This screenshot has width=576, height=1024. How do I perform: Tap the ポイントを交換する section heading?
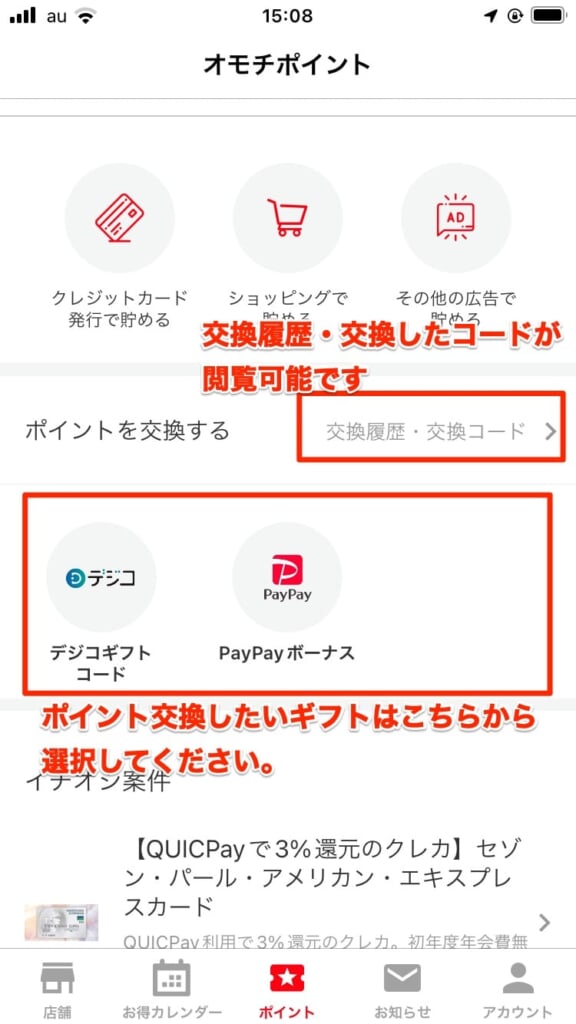(127, 431)
